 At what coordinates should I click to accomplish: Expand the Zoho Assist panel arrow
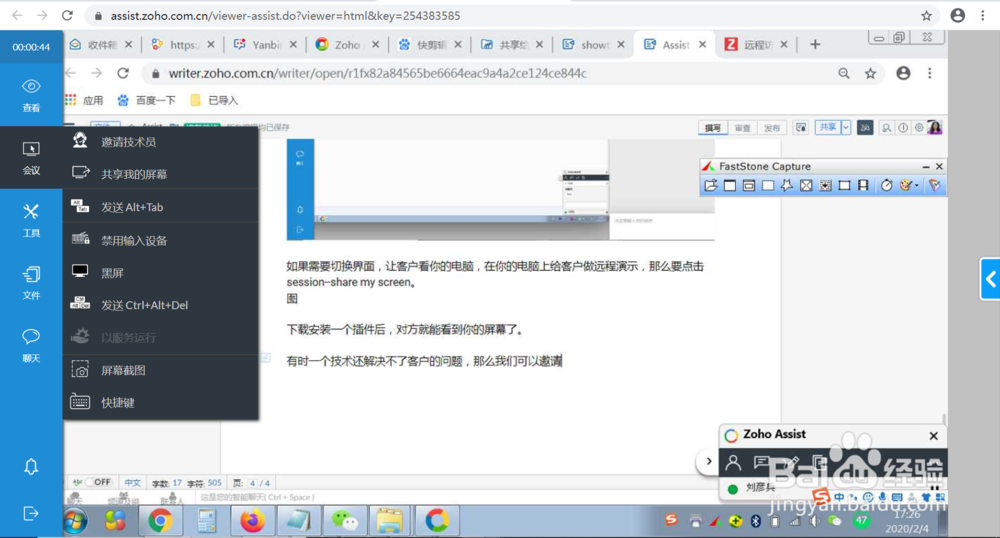click(709, 461)
